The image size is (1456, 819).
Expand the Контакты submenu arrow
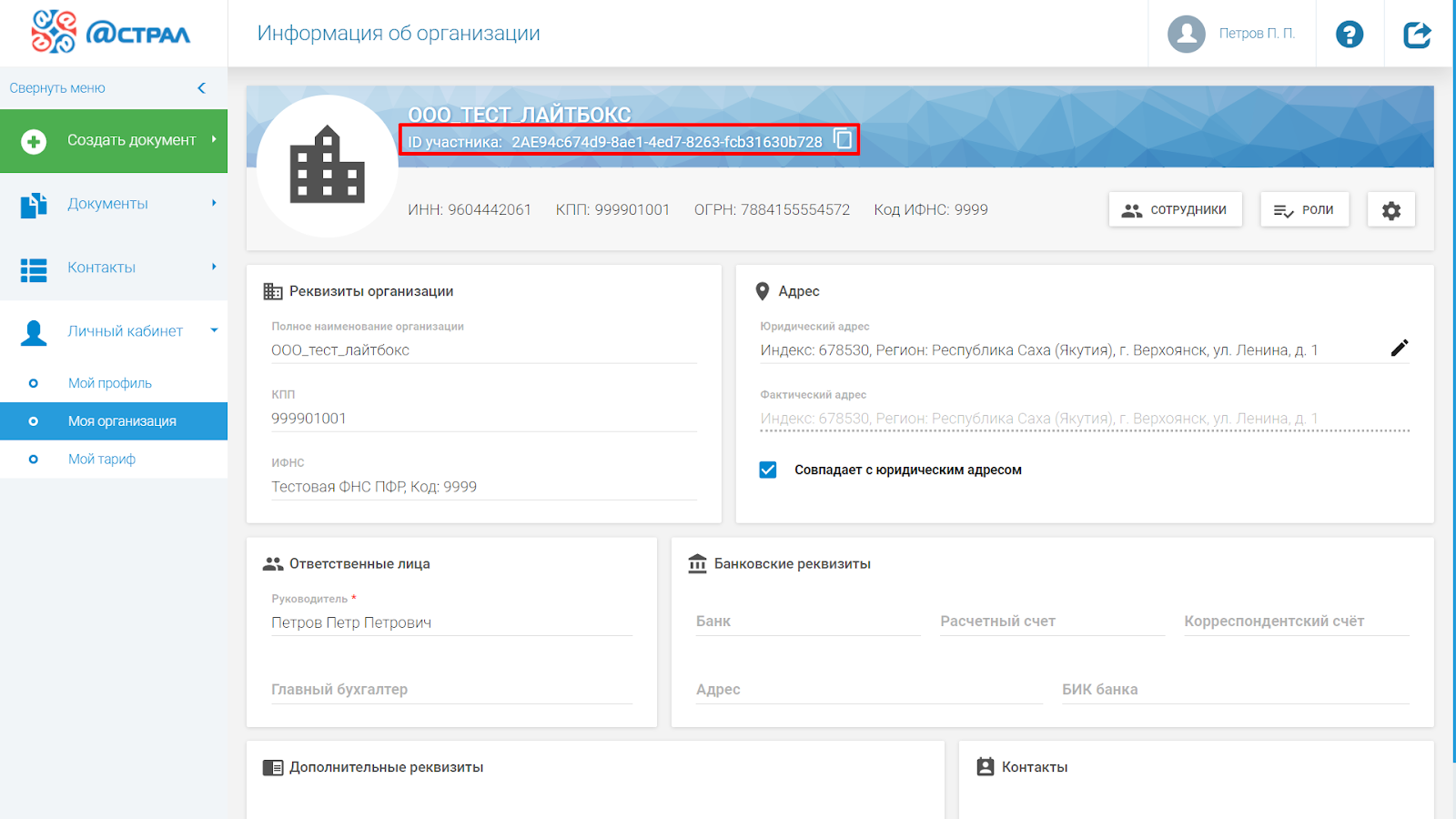(x=214, y=267)
